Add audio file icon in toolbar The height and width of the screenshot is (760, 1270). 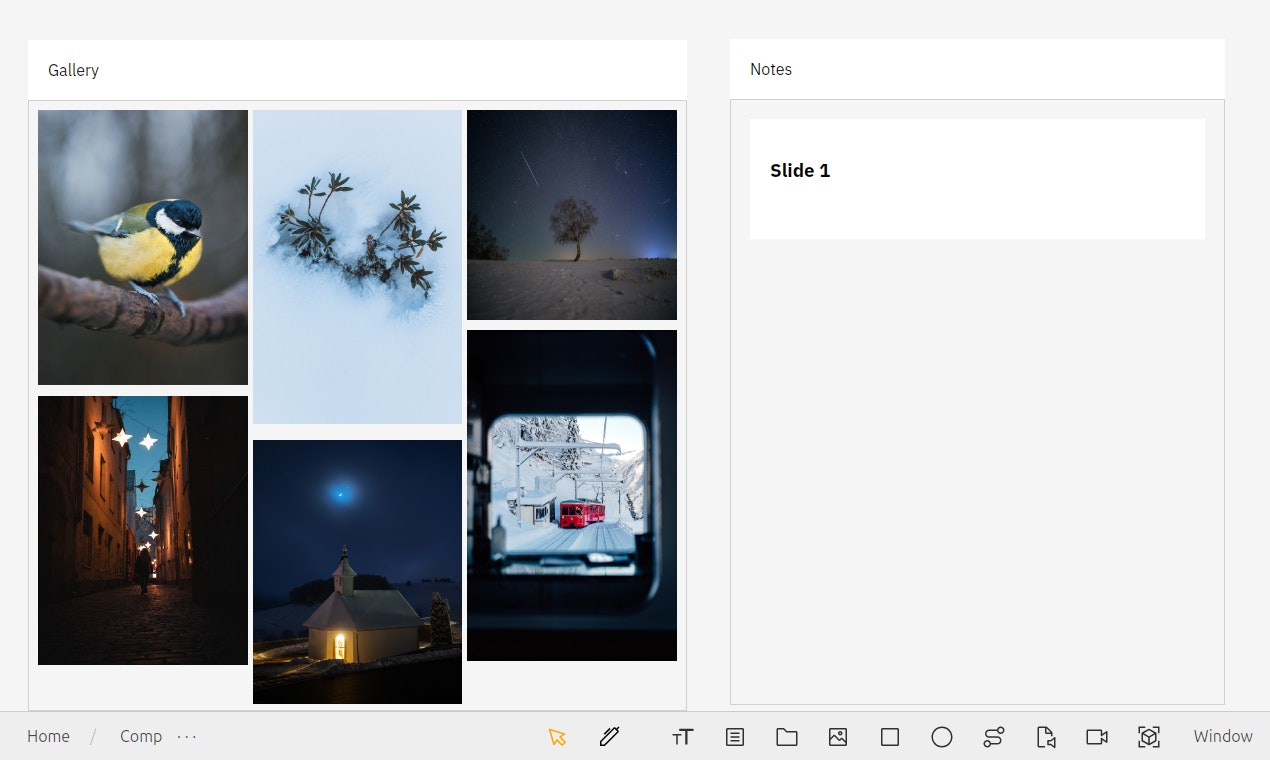coord(1045,737)
